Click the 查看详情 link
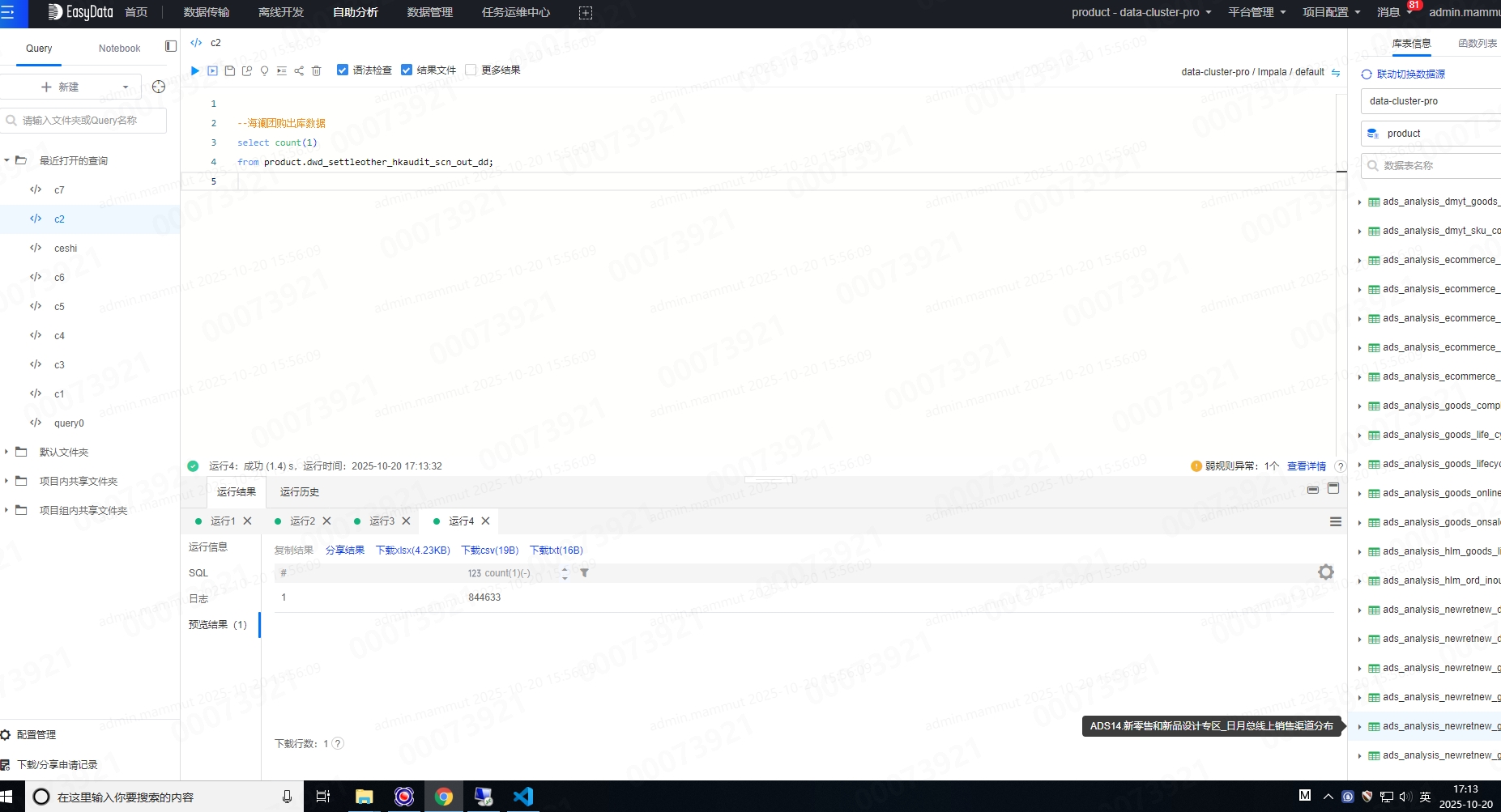Screen dimensions: 1501x812 [x=1306, y=466]
